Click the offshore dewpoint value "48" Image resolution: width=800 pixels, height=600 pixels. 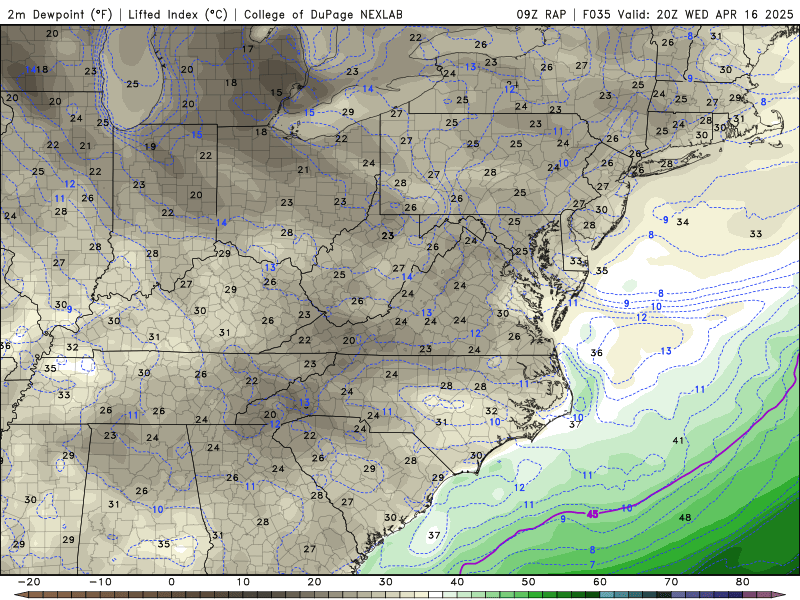(x=685, y=517)
